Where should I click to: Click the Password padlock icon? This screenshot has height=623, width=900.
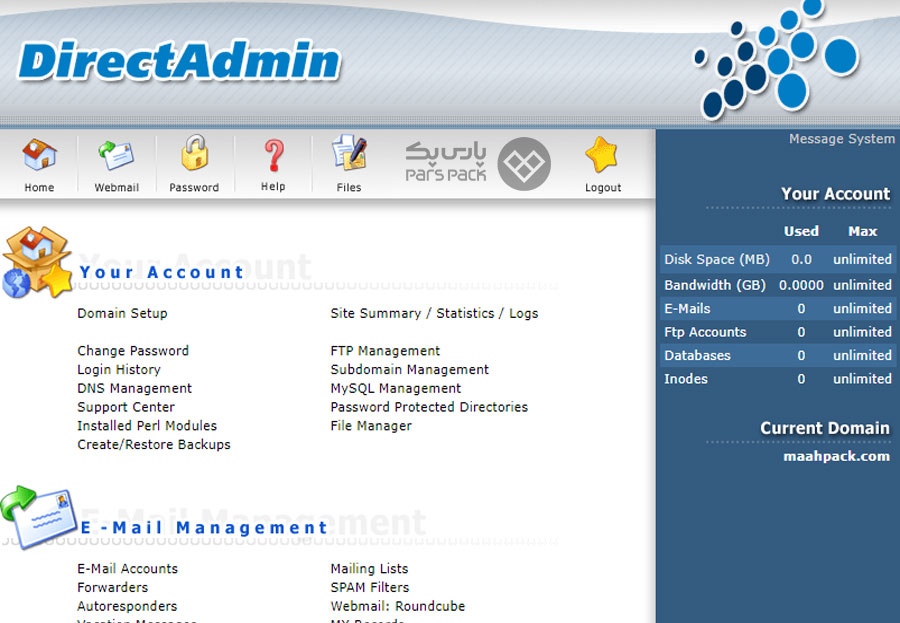194,153
